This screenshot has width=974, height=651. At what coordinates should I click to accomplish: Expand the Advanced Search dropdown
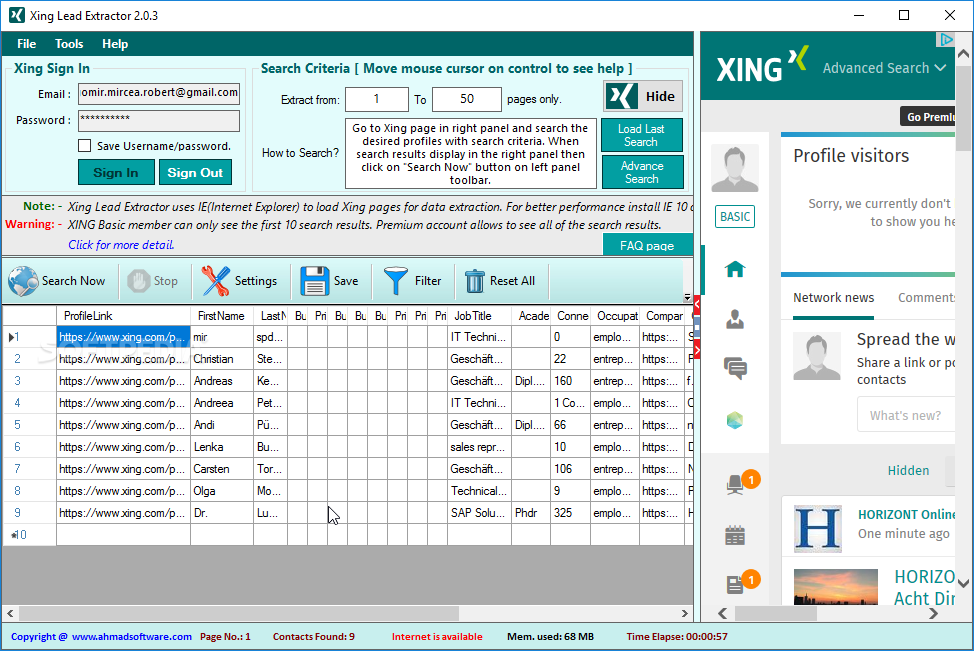point(884,68)
